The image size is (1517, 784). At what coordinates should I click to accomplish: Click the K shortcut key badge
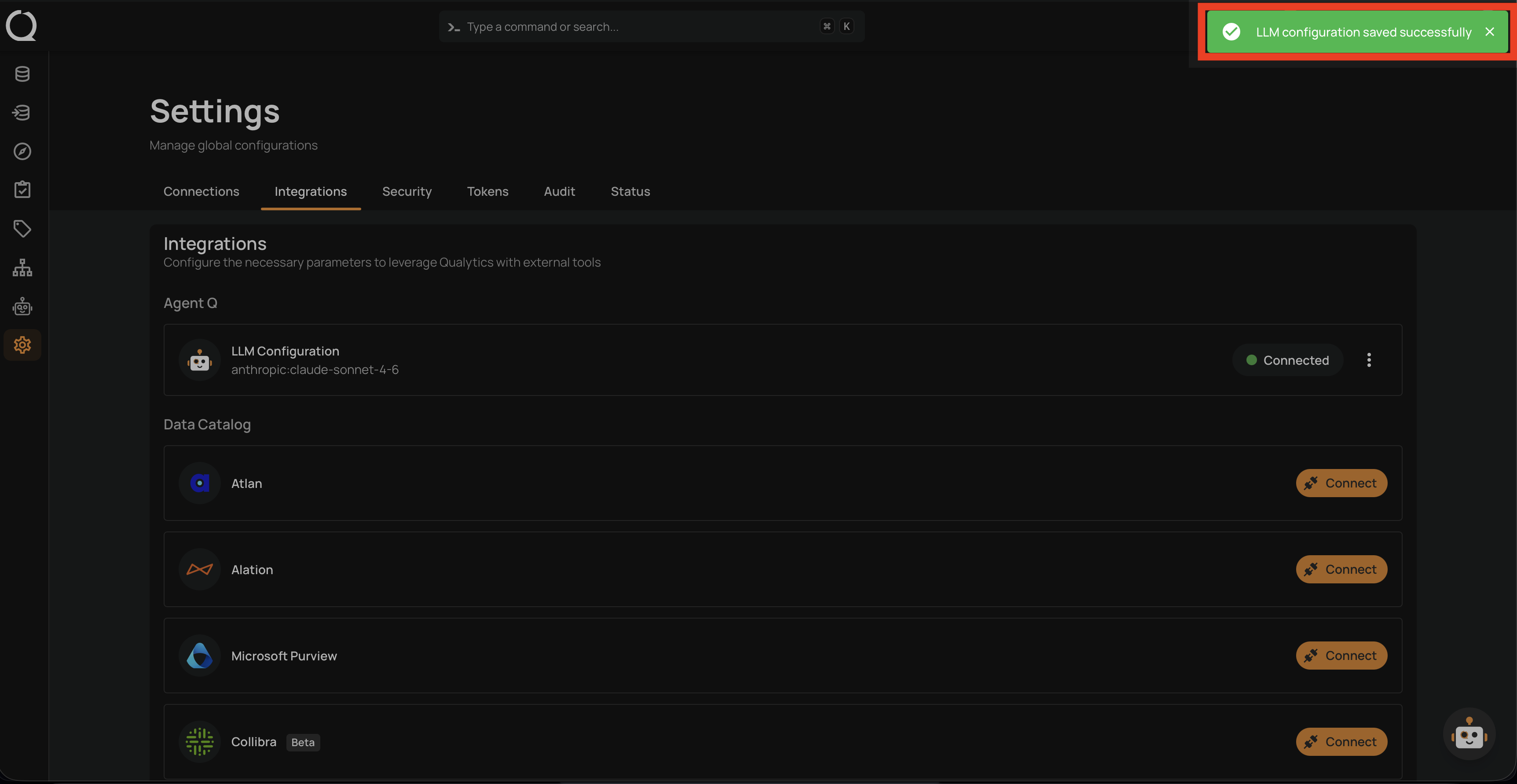[x=847, y=26]
